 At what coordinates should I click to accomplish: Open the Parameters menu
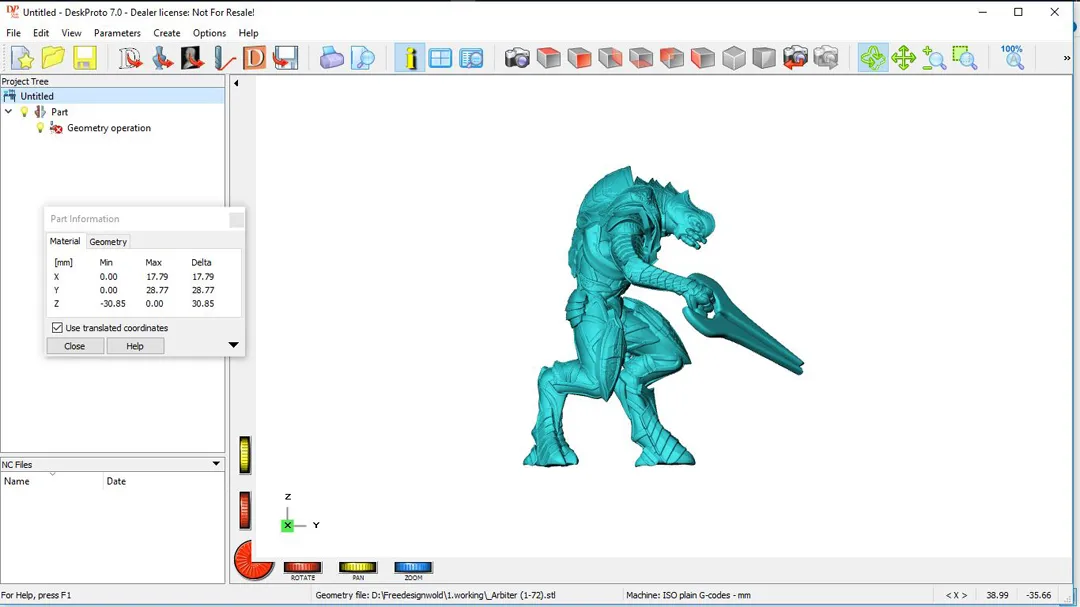pos(117,33)
